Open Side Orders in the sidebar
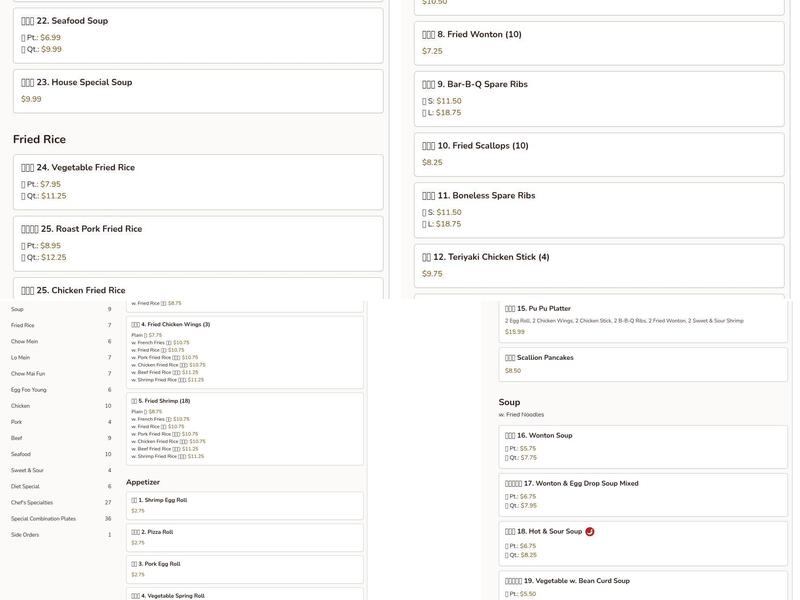Screen dimensions: 800x600 pyautogui.click(x=25, y=534)
